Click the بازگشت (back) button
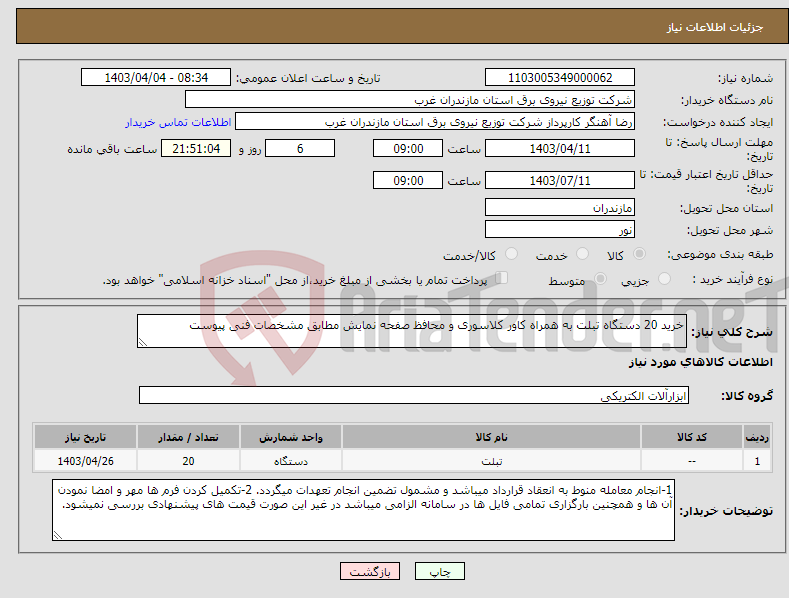This screenshot has height=598, width=789. click(370, 571)
